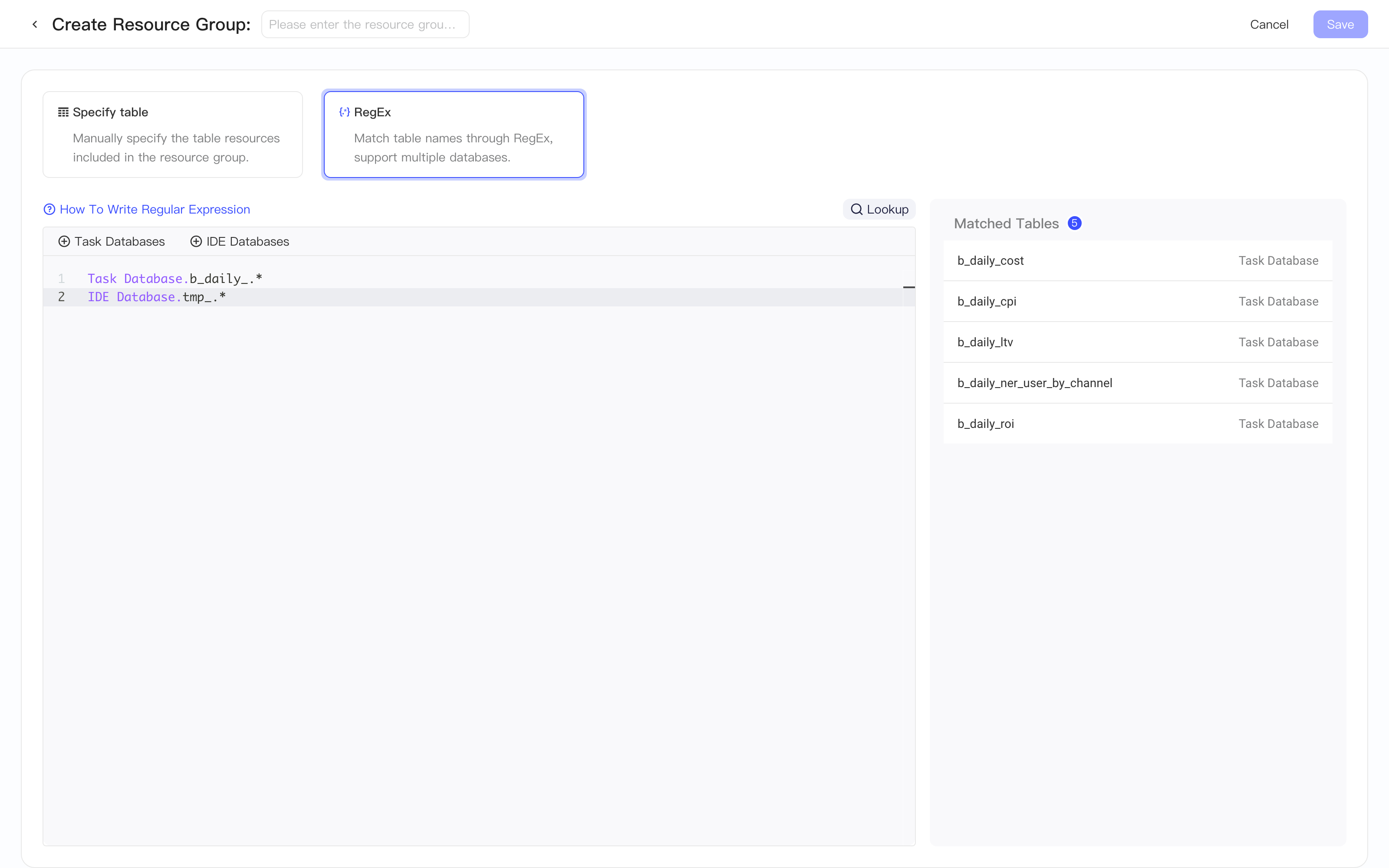
Task: Save the resource group
Action: pyautogui.click(x=1340, y=24)
